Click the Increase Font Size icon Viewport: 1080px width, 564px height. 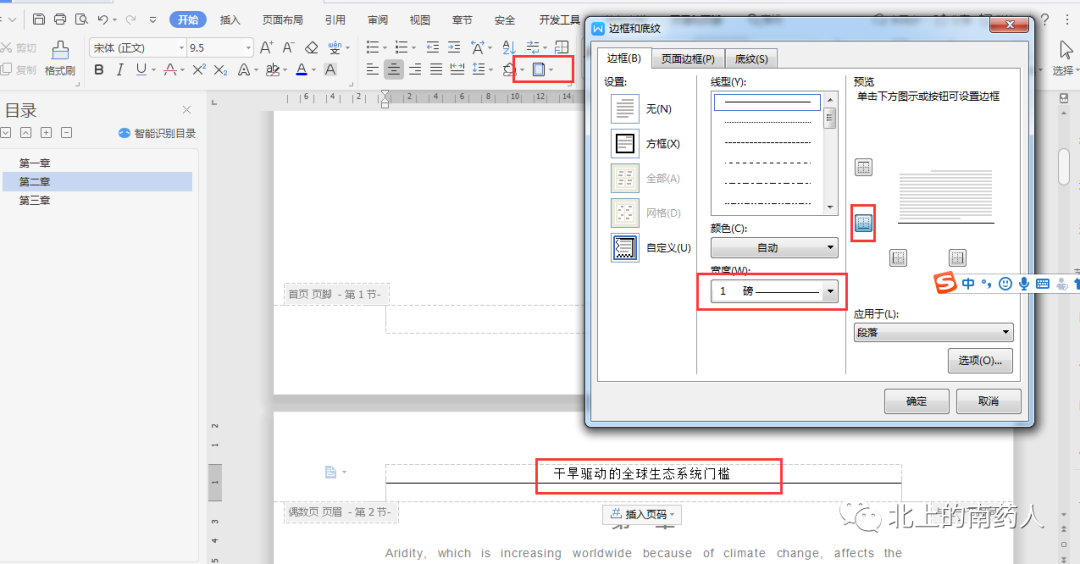click(x=267, y=48)
